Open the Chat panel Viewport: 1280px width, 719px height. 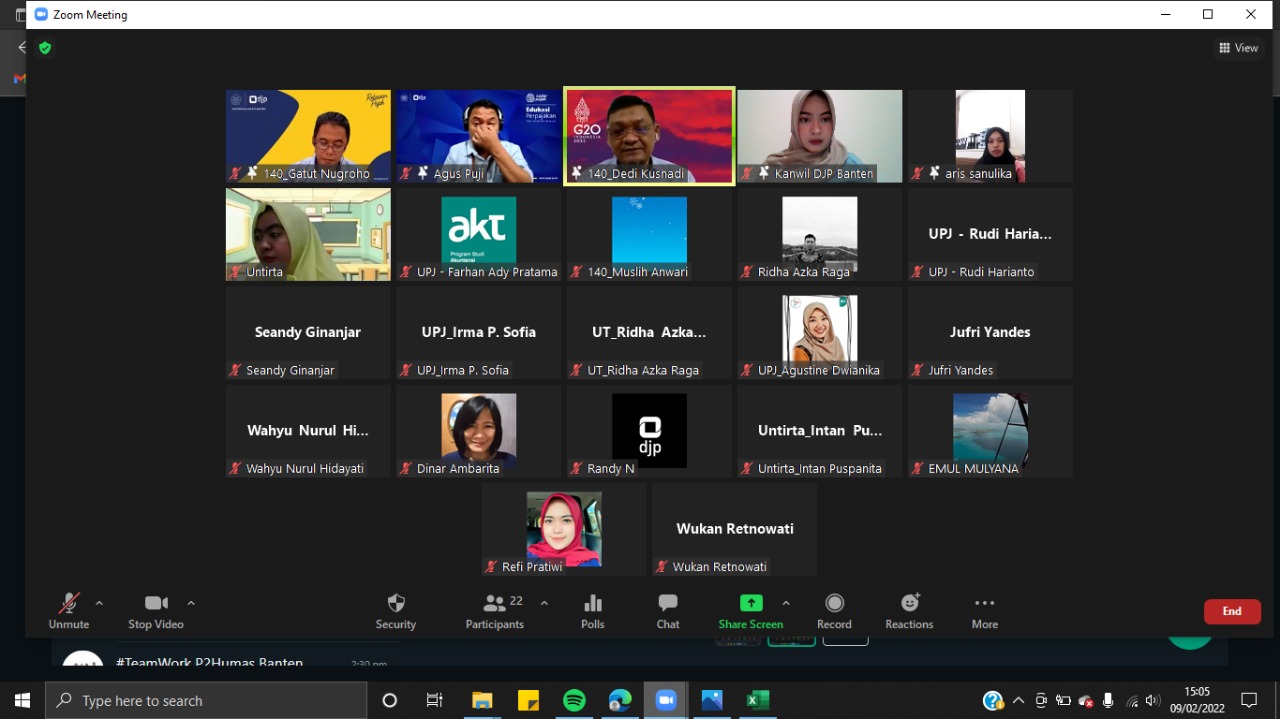coord(668,604)
